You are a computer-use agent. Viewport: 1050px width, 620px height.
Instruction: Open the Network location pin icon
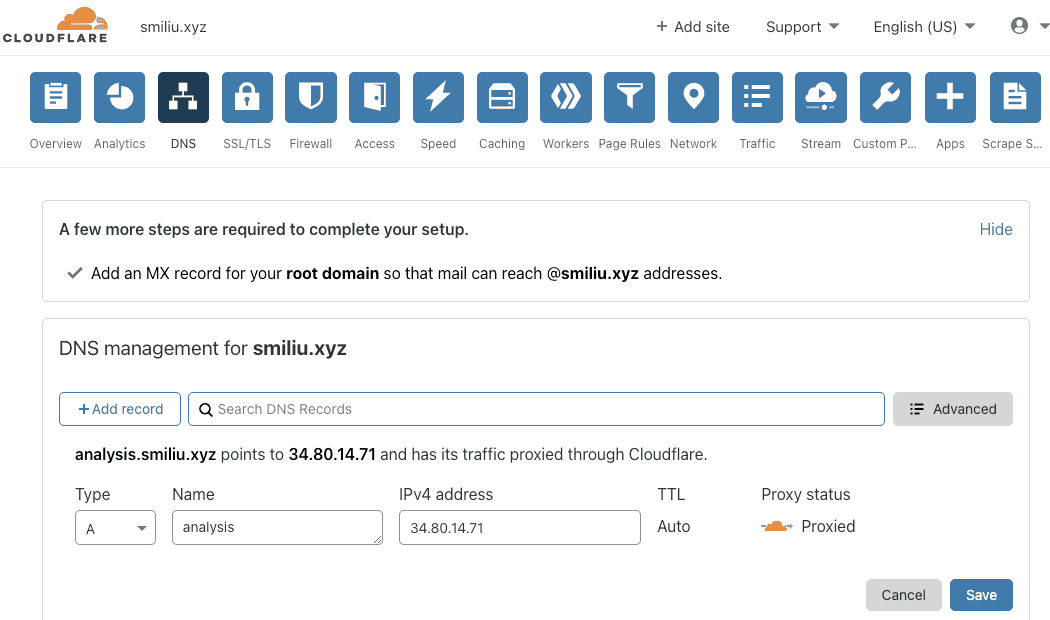point(693,98)
